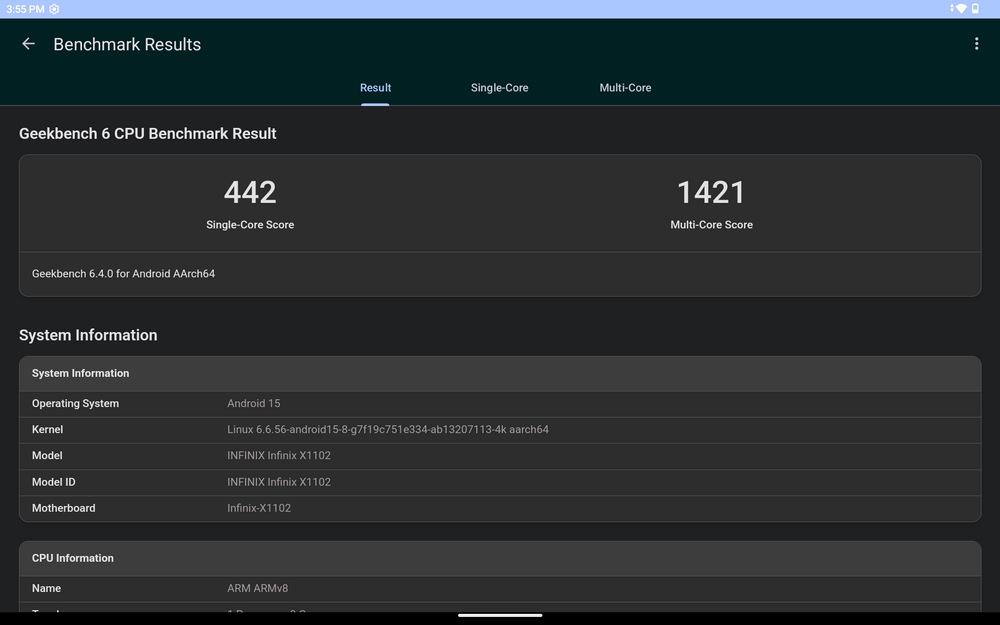
Task: Tap the battery status icon
Action: click(x=975, y=9)
